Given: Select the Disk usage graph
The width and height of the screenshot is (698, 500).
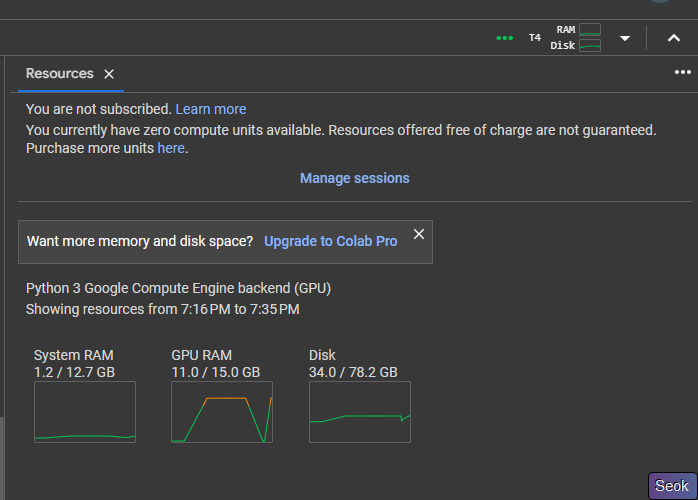Looking at the screenshot, I should click(x=359, y=411).
